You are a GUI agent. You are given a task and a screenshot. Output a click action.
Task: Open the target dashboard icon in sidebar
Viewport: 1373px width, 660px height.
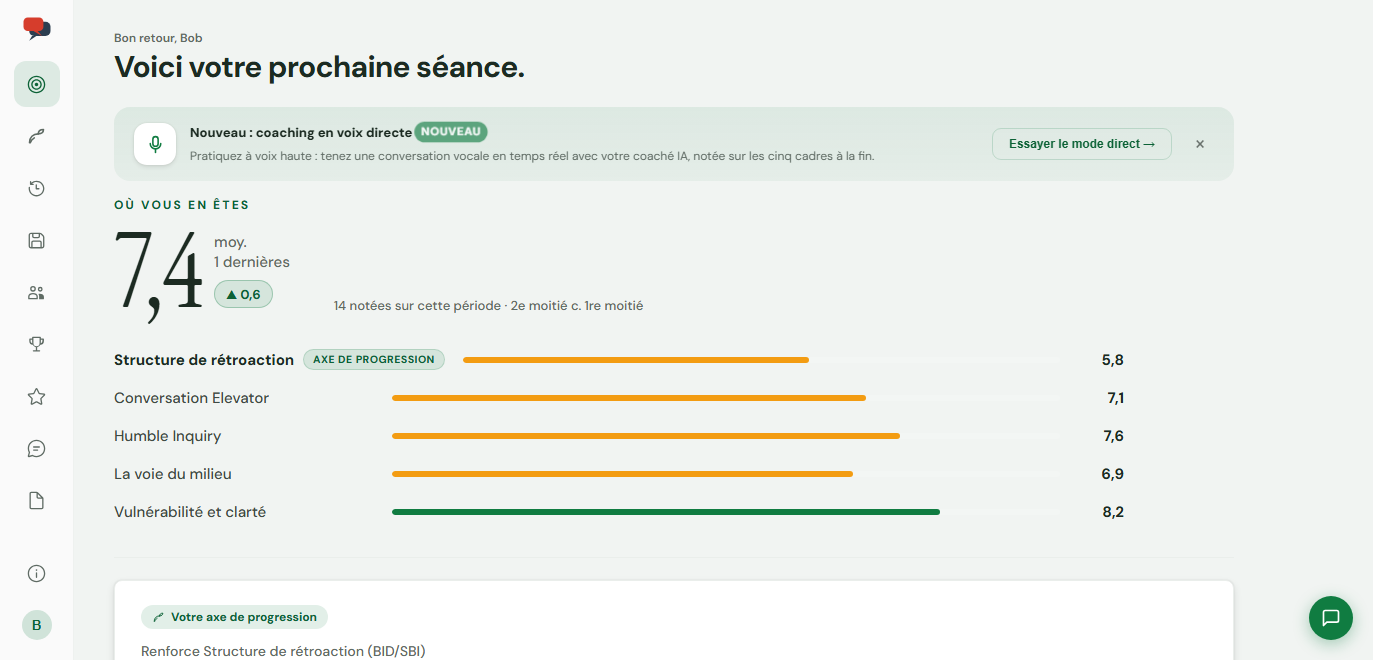coord(37,84)
